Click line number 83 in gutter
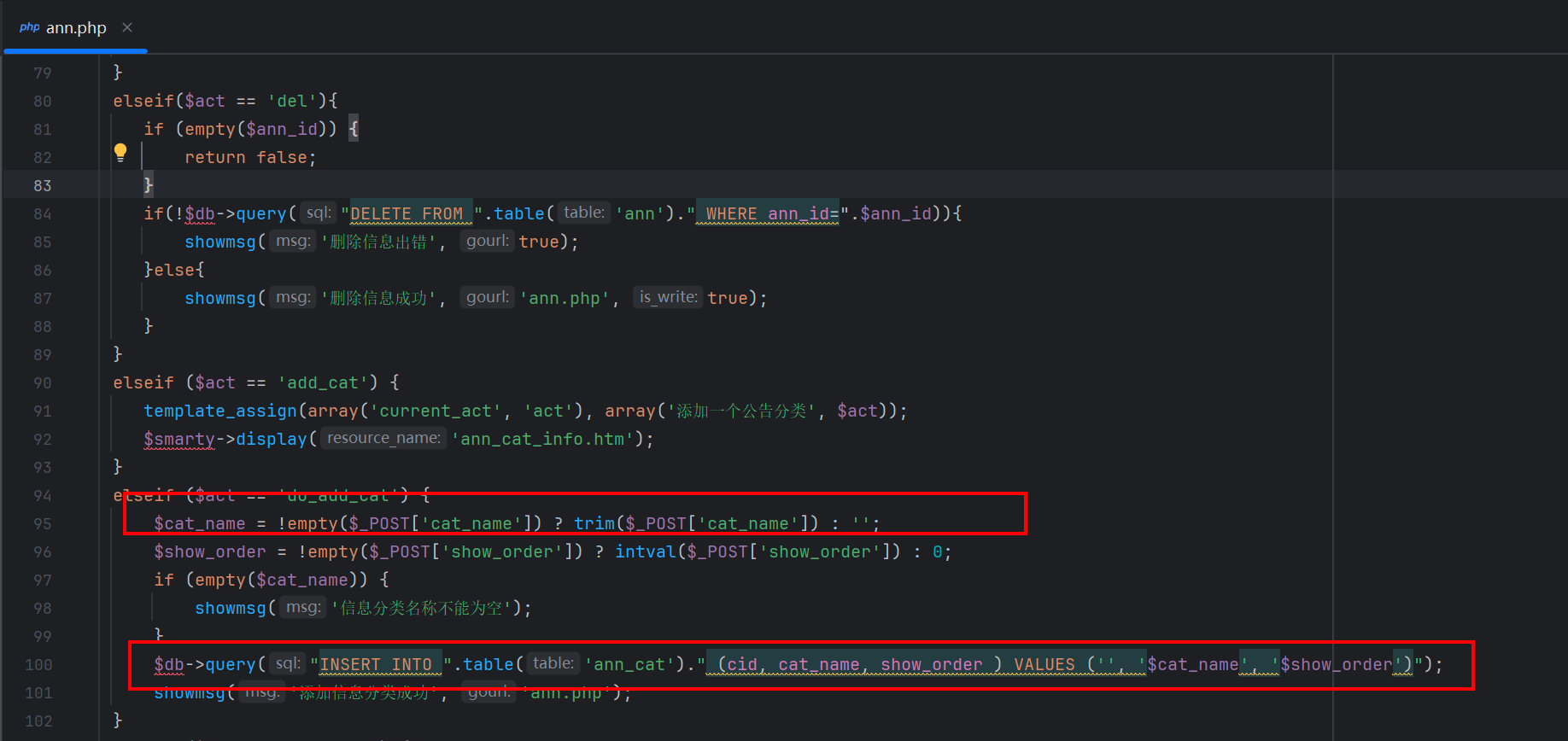The height and width of the screenshot is (741, 1568). coord(42,185)
